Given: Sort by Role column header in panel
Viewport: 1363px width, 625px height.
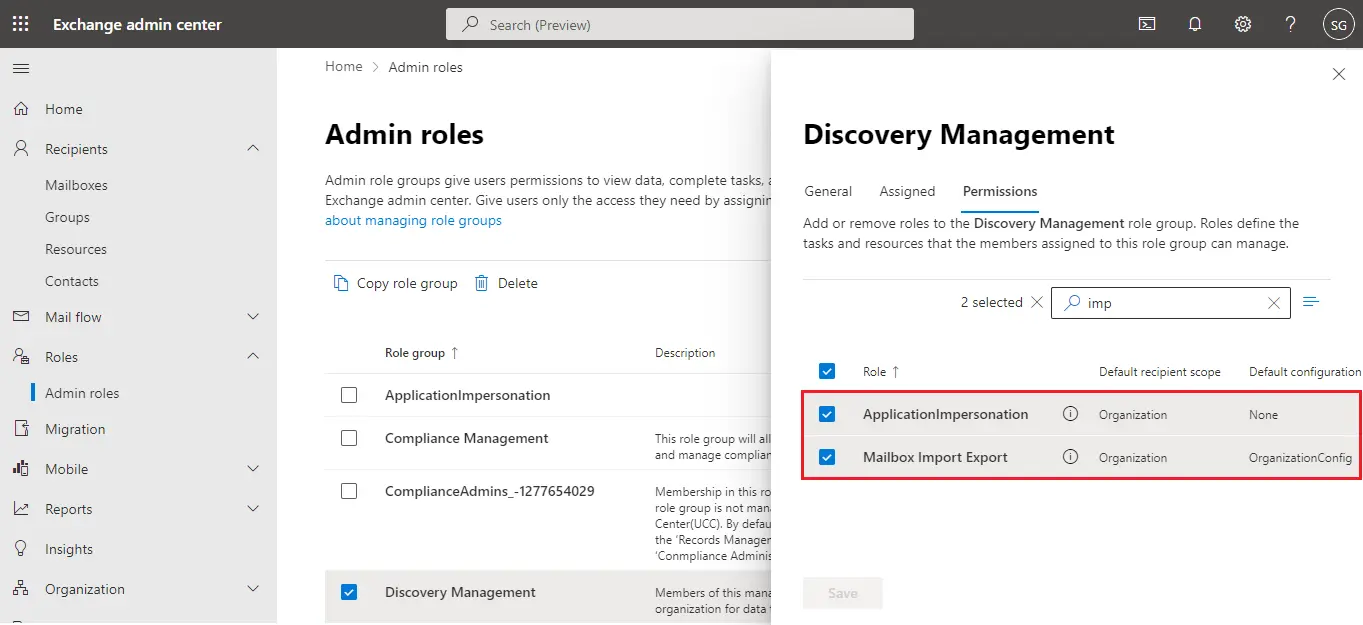Looking at the screenshot, I should (x=881, y=371).
